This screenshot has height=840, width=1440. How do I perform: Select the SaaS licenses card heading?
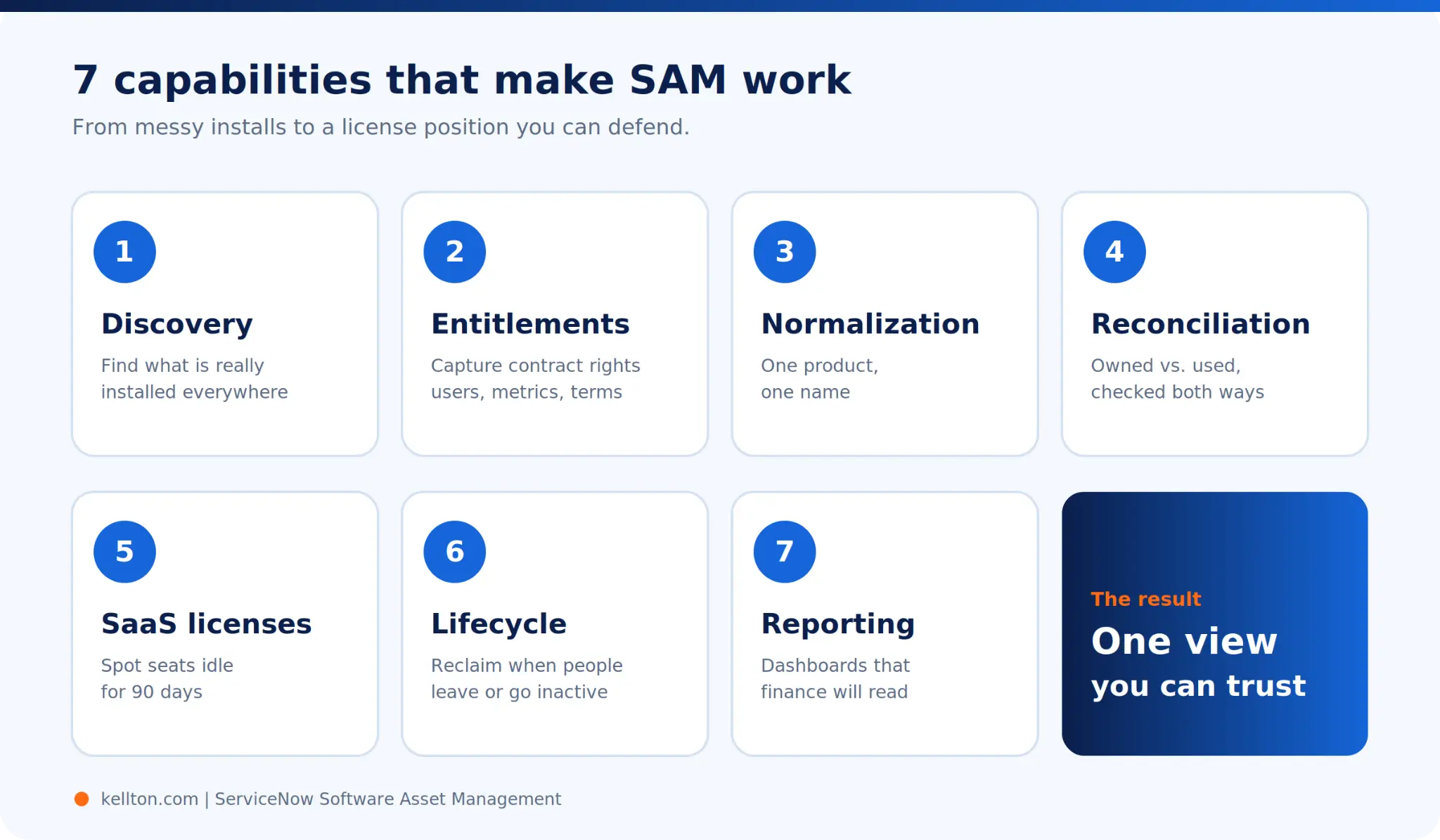click(206, 624)
